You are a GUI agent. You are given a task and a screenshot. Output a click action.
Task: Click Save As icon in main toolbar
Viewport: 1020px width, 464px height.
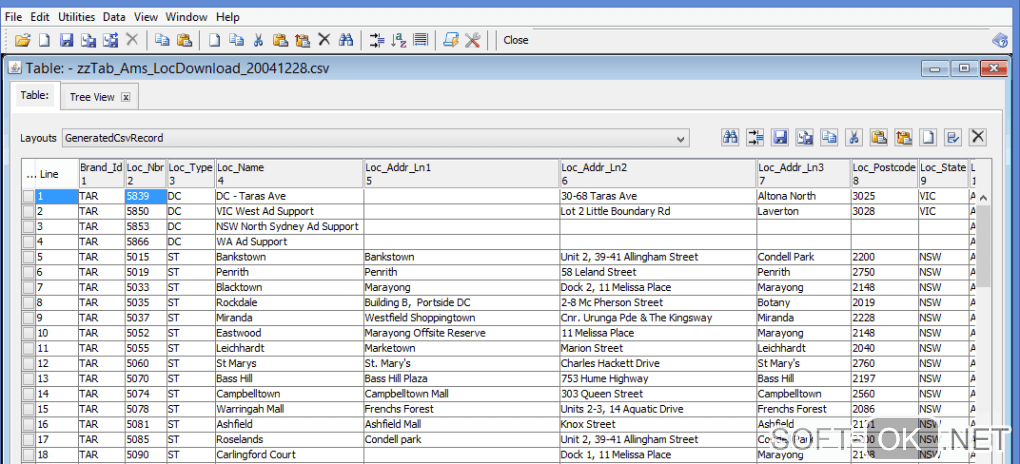coord(88,40)
